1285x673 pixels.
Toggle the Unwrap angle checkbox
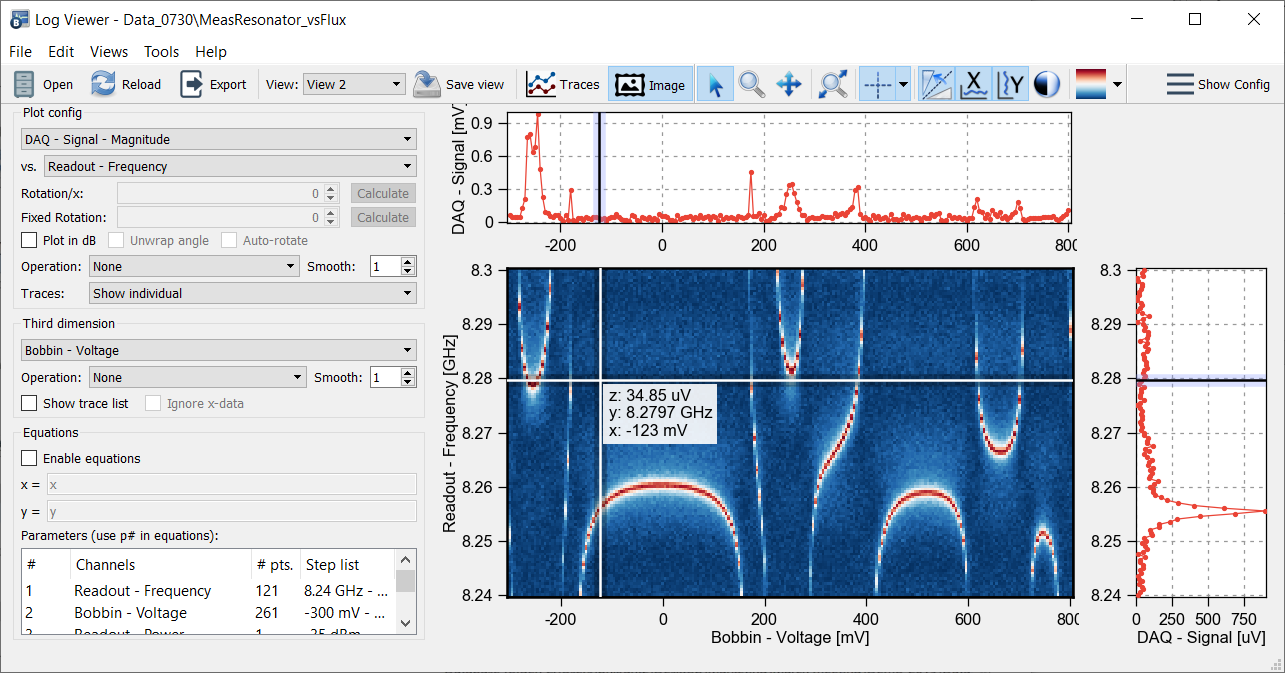(116, 240)
